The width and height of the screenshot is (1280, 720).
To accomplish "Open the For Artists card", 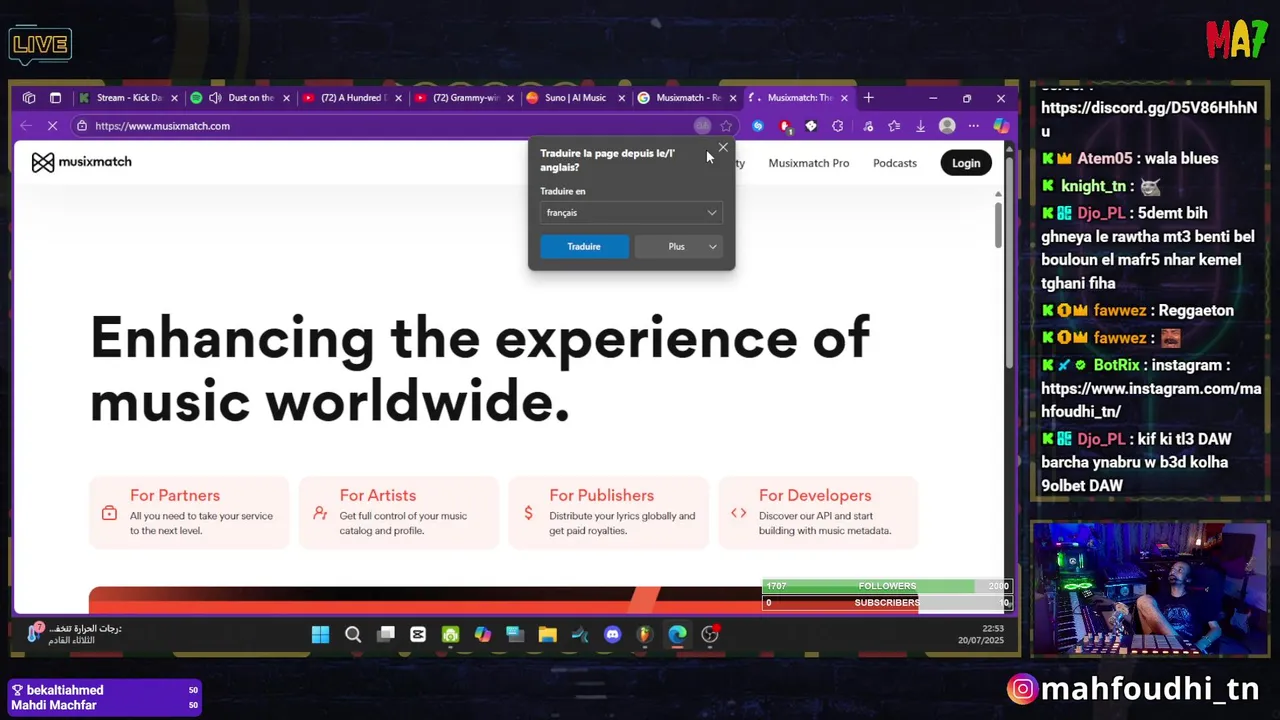I will tap(399, 512).
